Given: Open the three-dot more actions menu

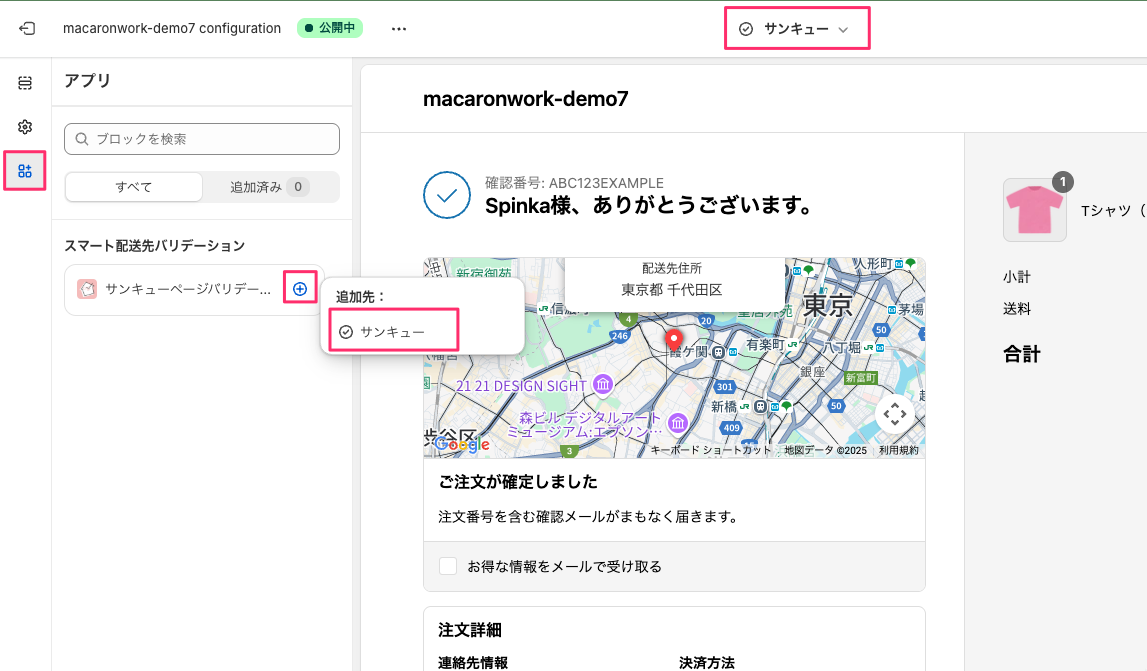Looking at the screenshot, I should pos(399,29).
